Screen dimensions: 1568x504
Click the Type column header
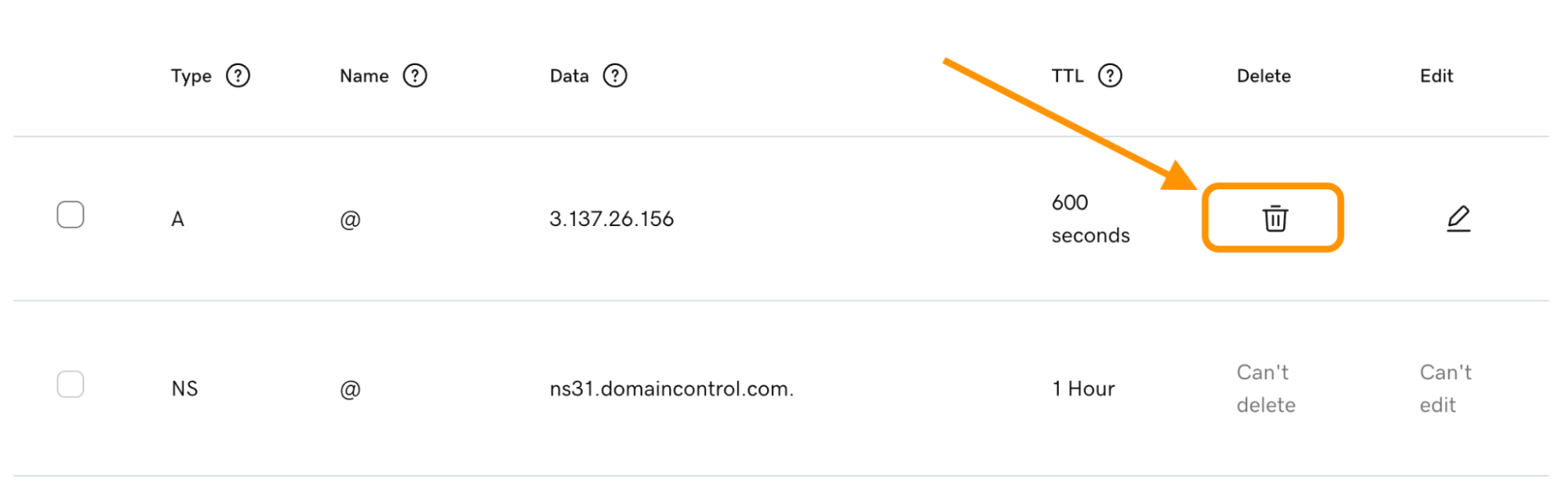pos(191,76)
